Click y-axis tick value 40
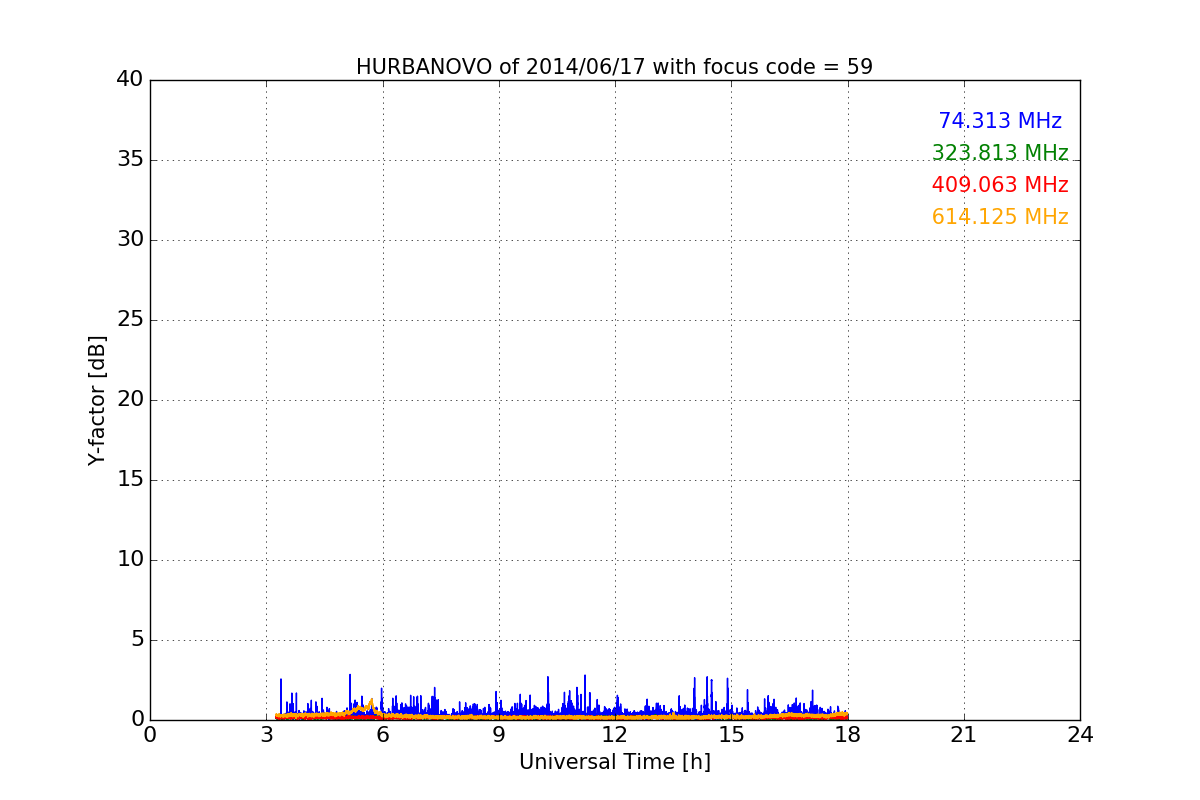The image size is (1200, 800). (x=130, y=80)
